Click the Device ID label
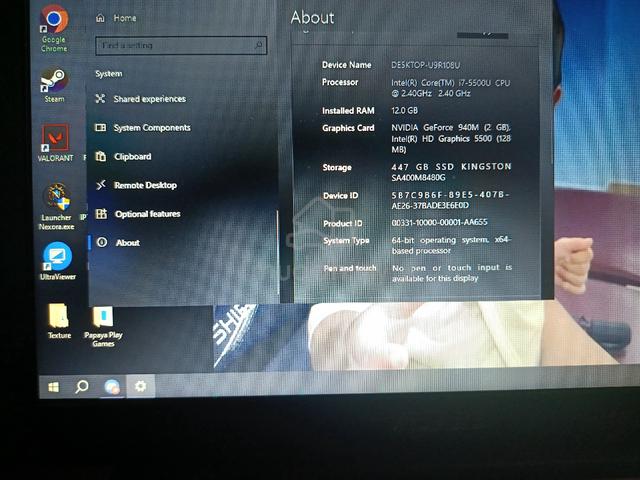 (x=340, y=196)
